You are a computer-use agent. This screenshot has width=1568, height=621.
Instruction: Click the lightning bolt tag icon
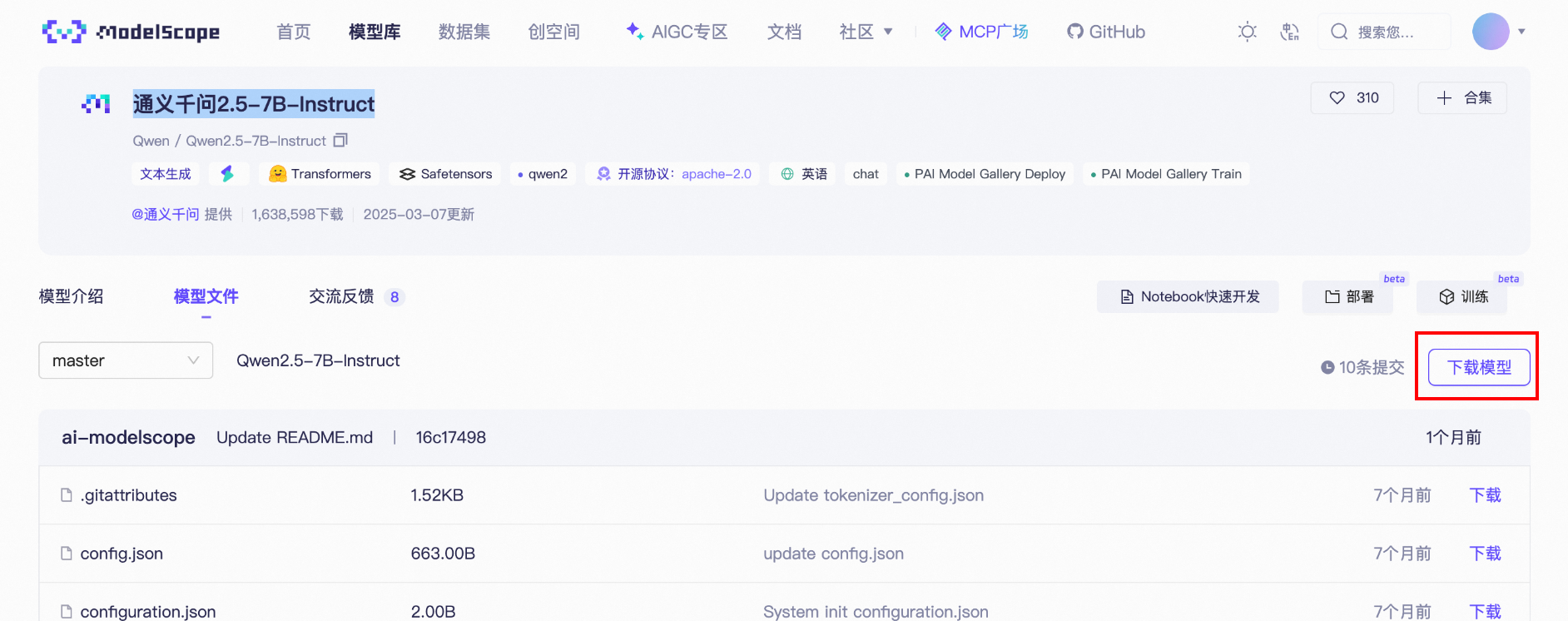pyautogui.click(x=227, y=173)
